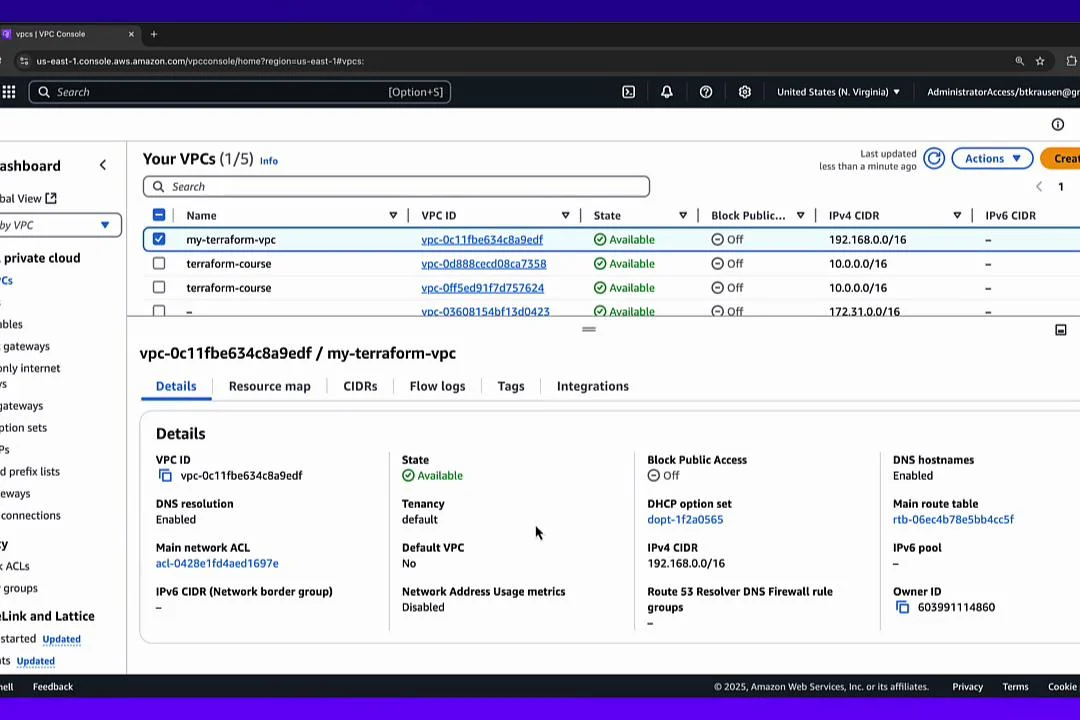The image size is (1080, 720).
Task: Open the notifications bell
Action: pos(667,92)
